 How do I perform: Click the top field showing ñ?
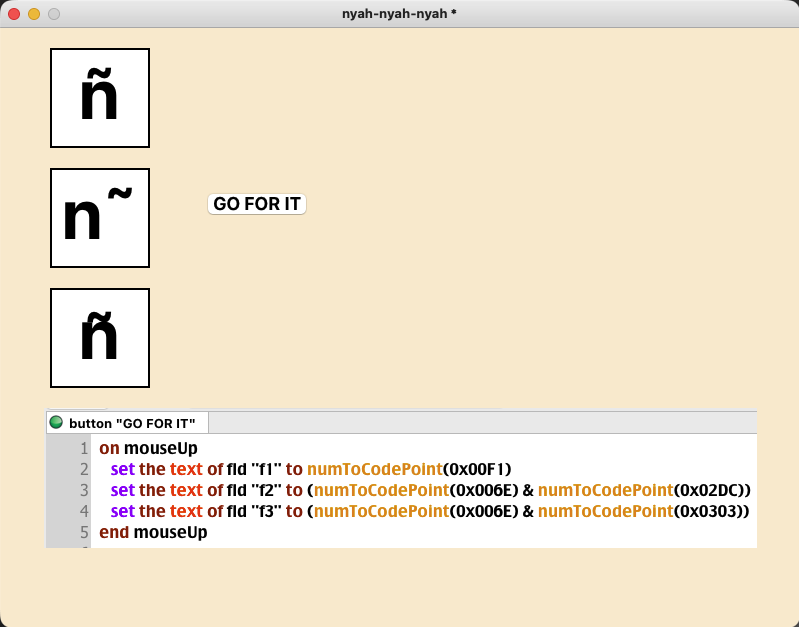100,98
